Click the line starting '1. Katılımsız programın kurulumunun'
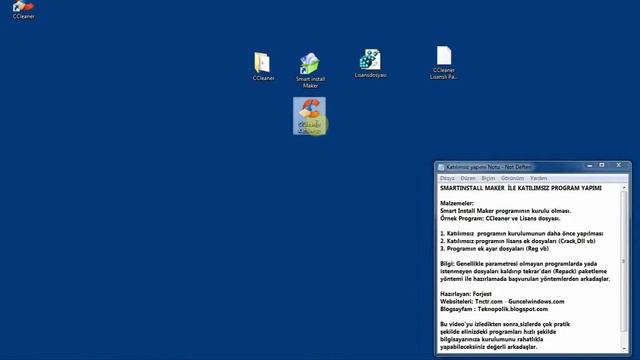Viewport: 640px width, 360px height. pyautogui.click(x=522, y=233)
